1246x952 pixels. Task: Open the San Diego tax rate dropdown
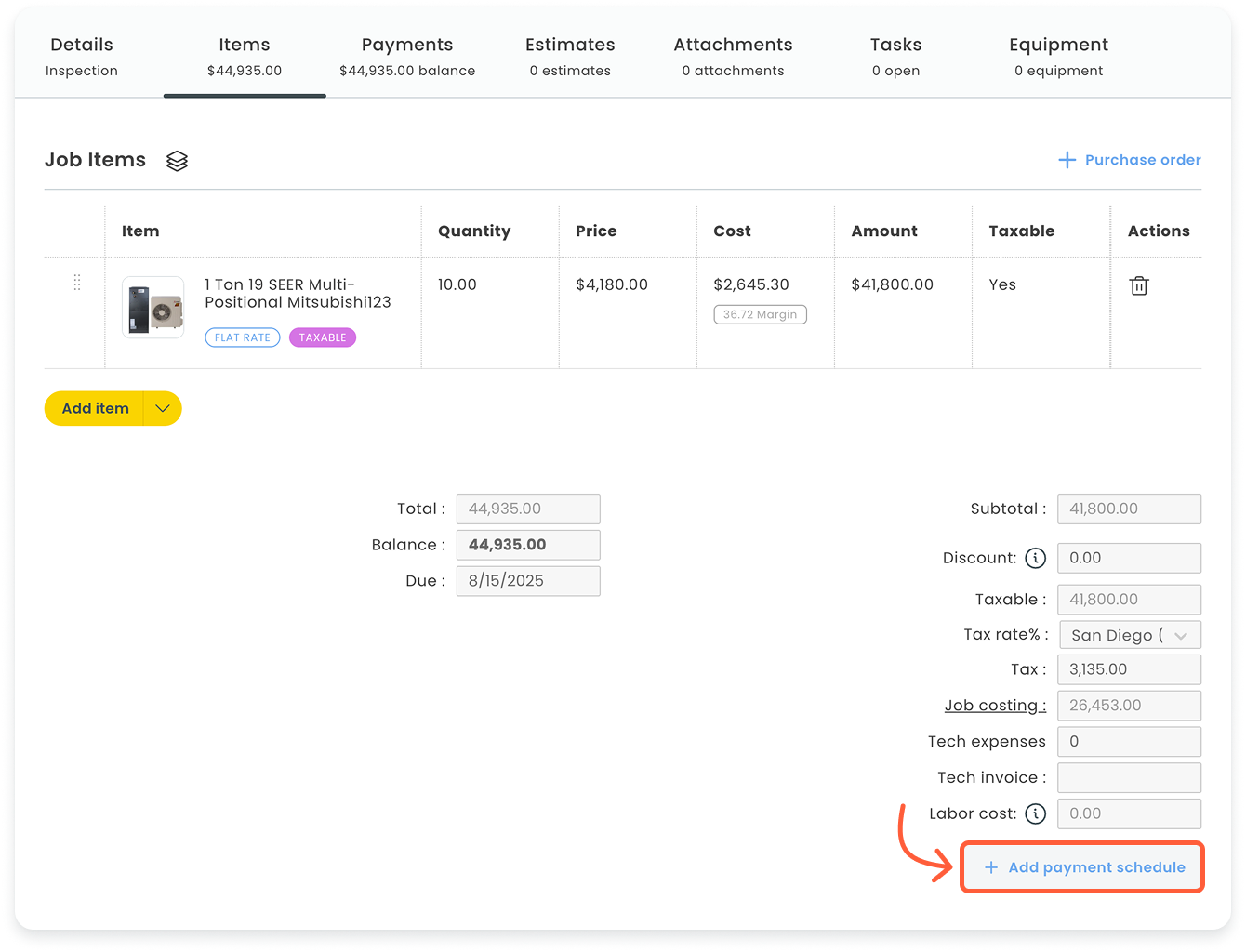(x=1130, y=634)
